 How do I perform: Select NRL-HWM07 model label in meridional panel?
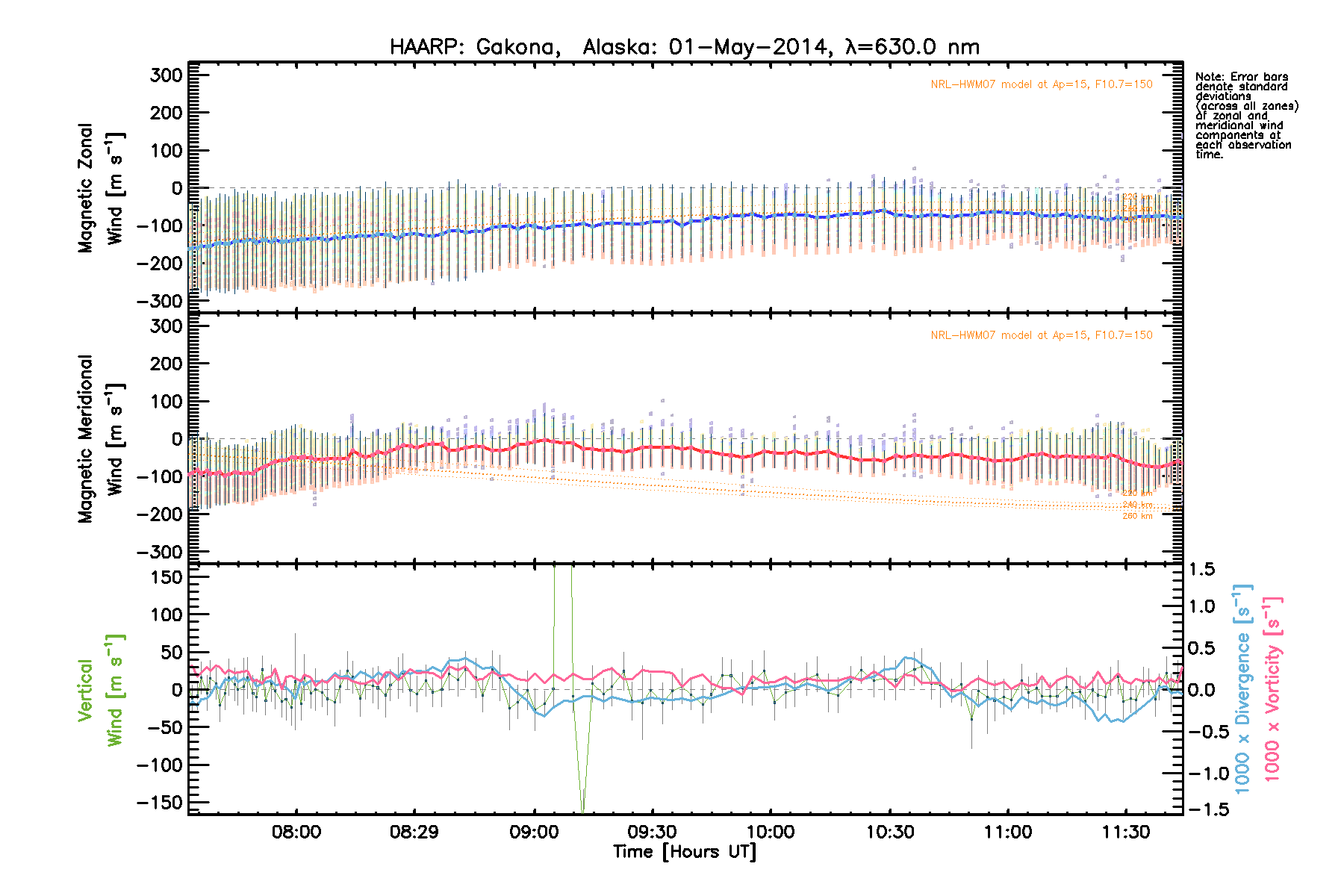(x=1041, y=335)
